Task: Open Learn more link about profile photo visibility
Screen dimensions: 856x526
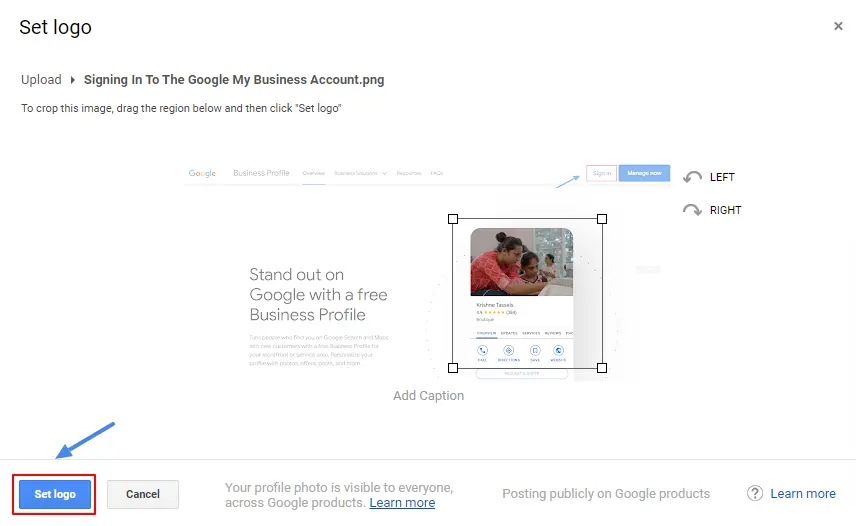Action: coord(402,503)
